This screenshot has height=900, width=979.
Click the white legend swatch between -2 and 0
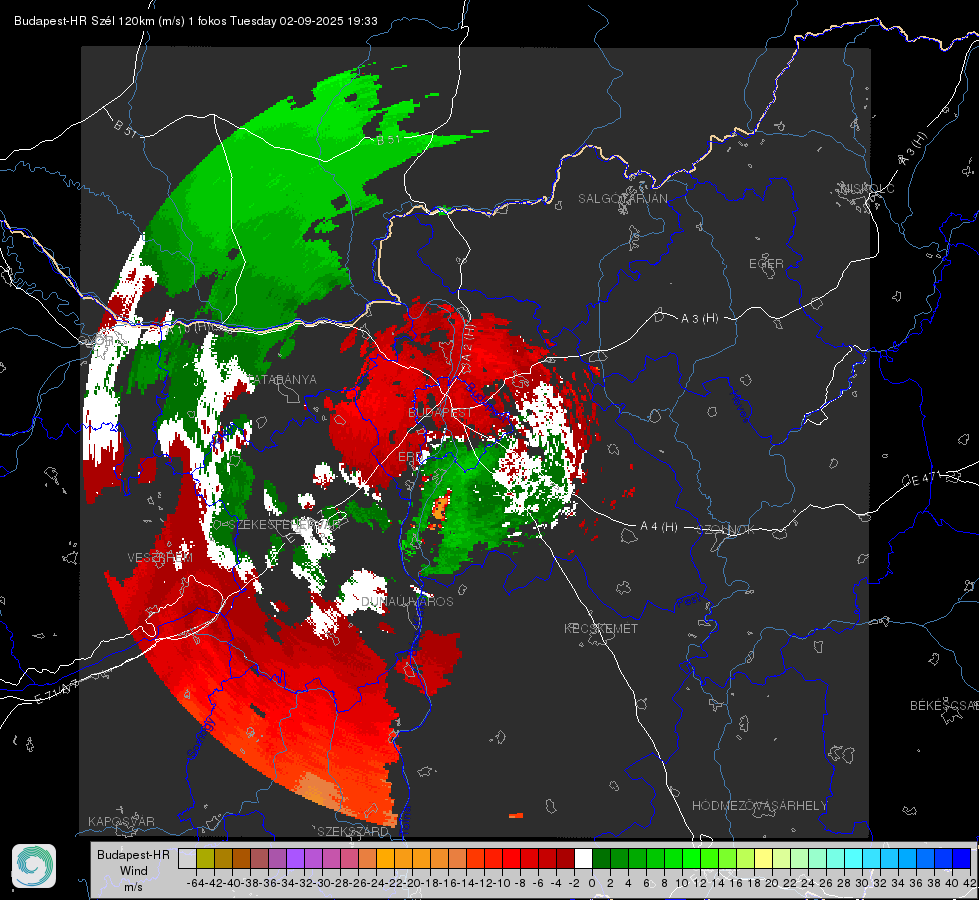583,859
